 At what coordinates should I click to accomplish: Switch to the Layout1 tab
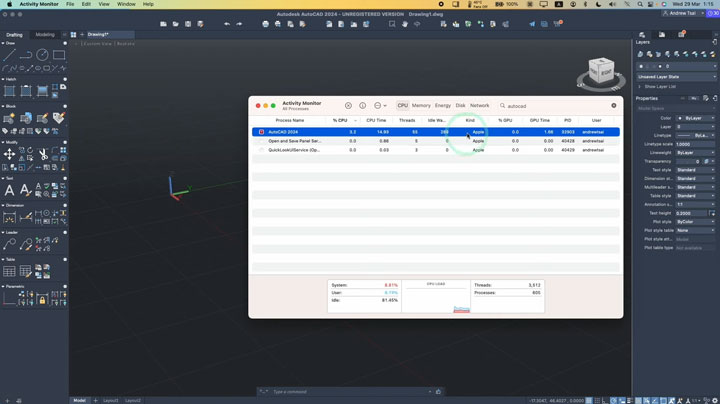[x=111, y=400]
